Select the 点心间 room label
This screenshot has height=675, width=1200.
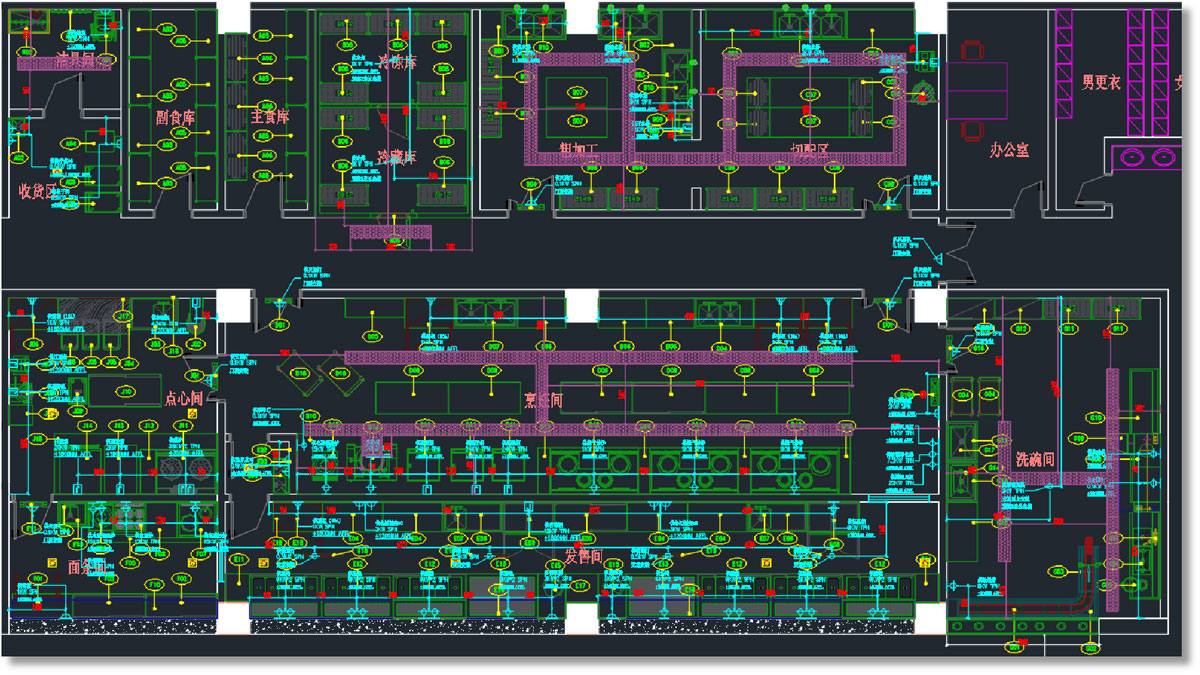tap(184, 399)
